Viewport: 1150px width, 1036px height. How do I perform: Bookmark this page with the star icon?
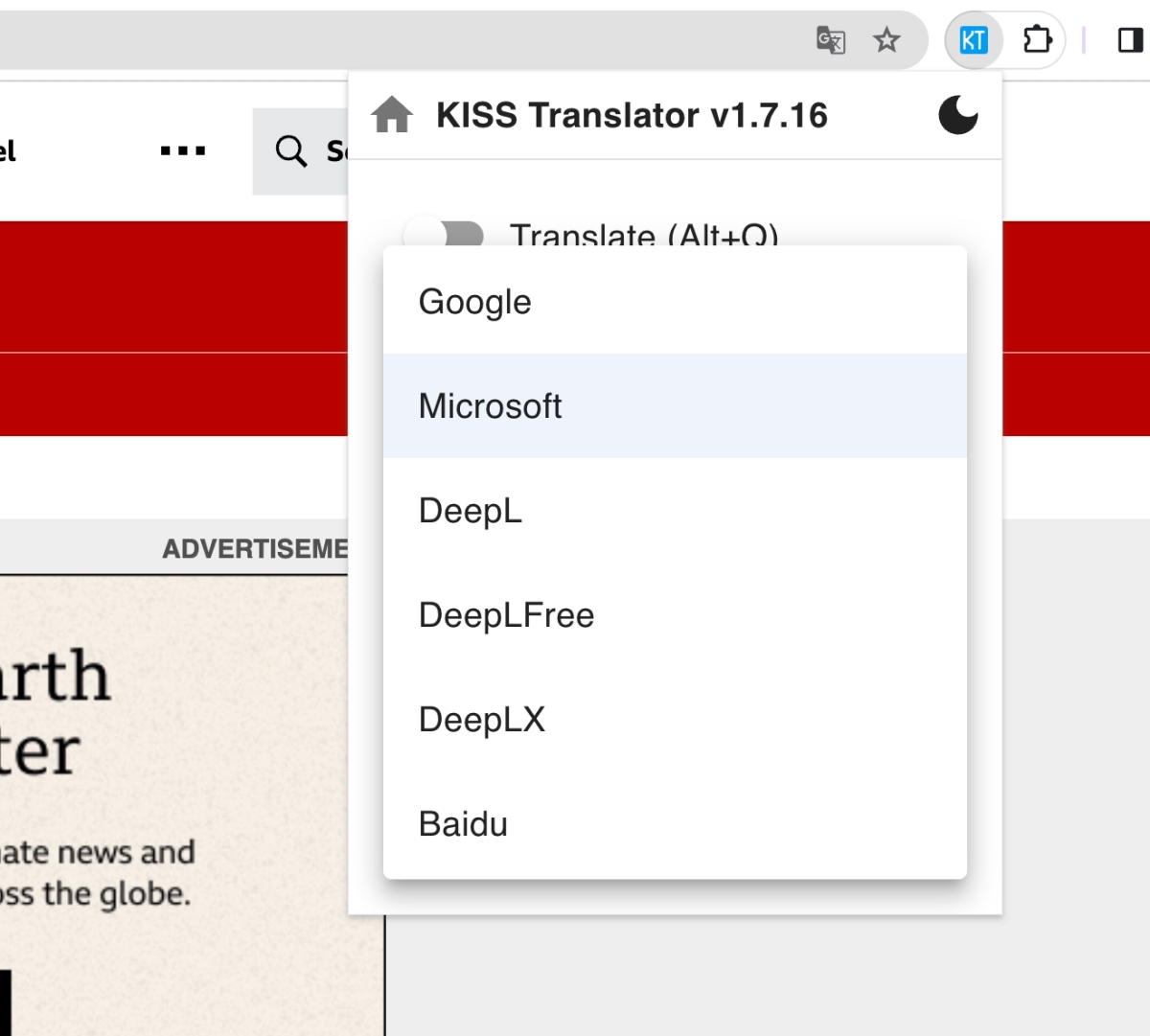[x=886, y=40]
